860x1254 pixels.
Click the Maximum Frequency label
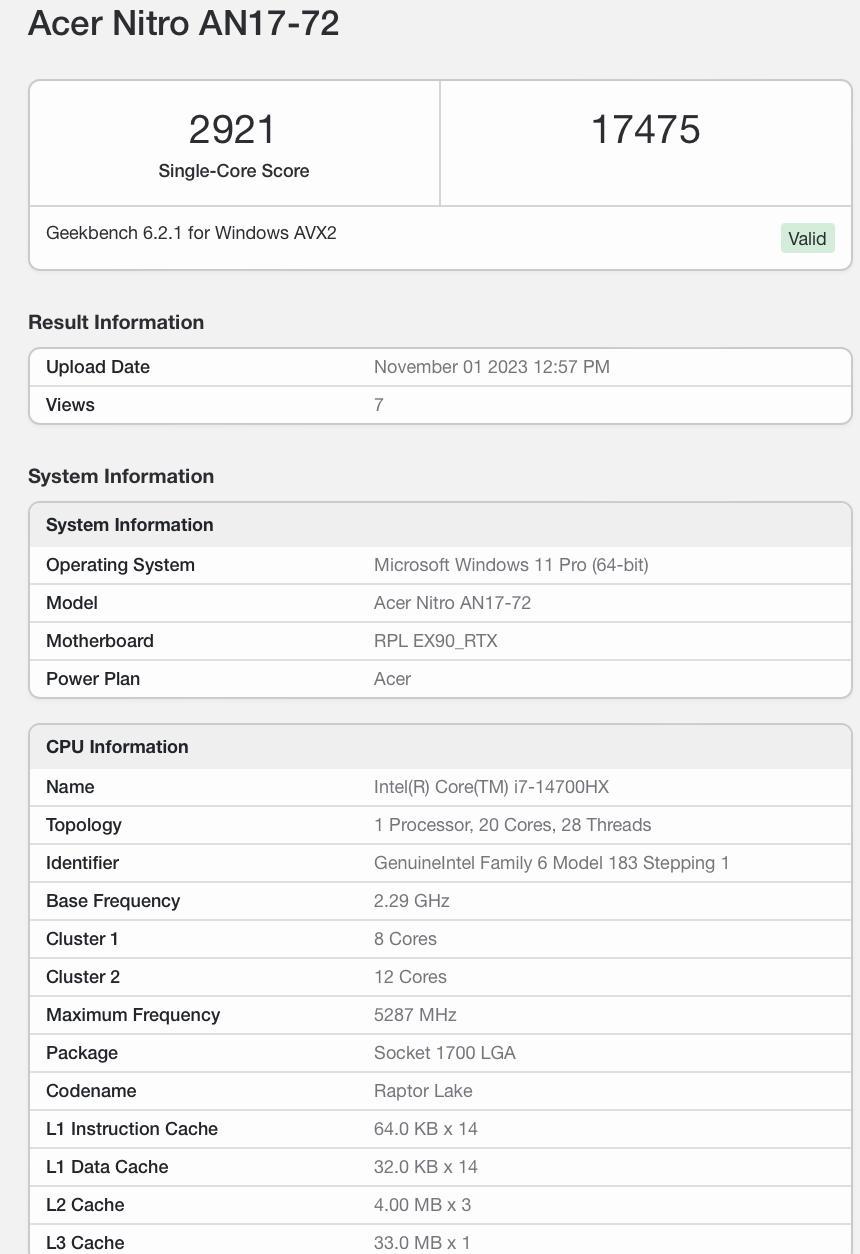tap(133, 1015)
